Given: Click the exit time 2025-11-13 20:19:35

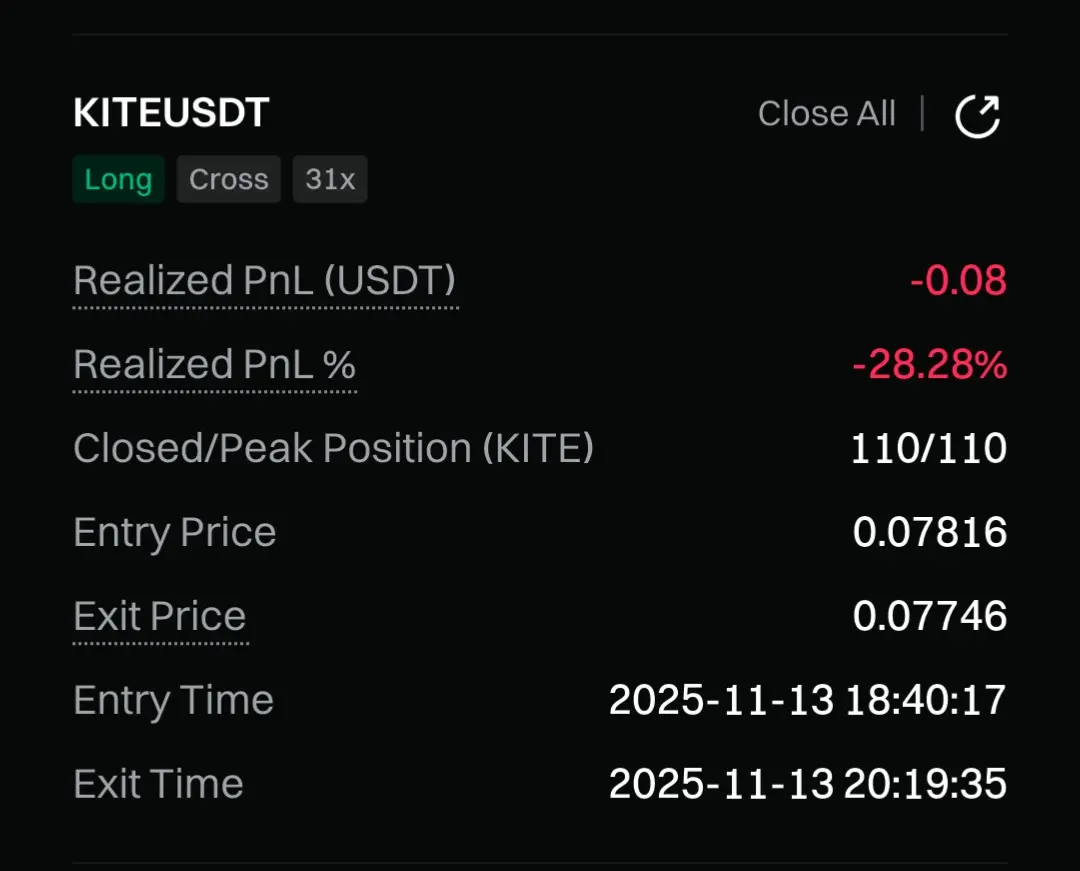Looking at the screenshot, I should [807, 784].
